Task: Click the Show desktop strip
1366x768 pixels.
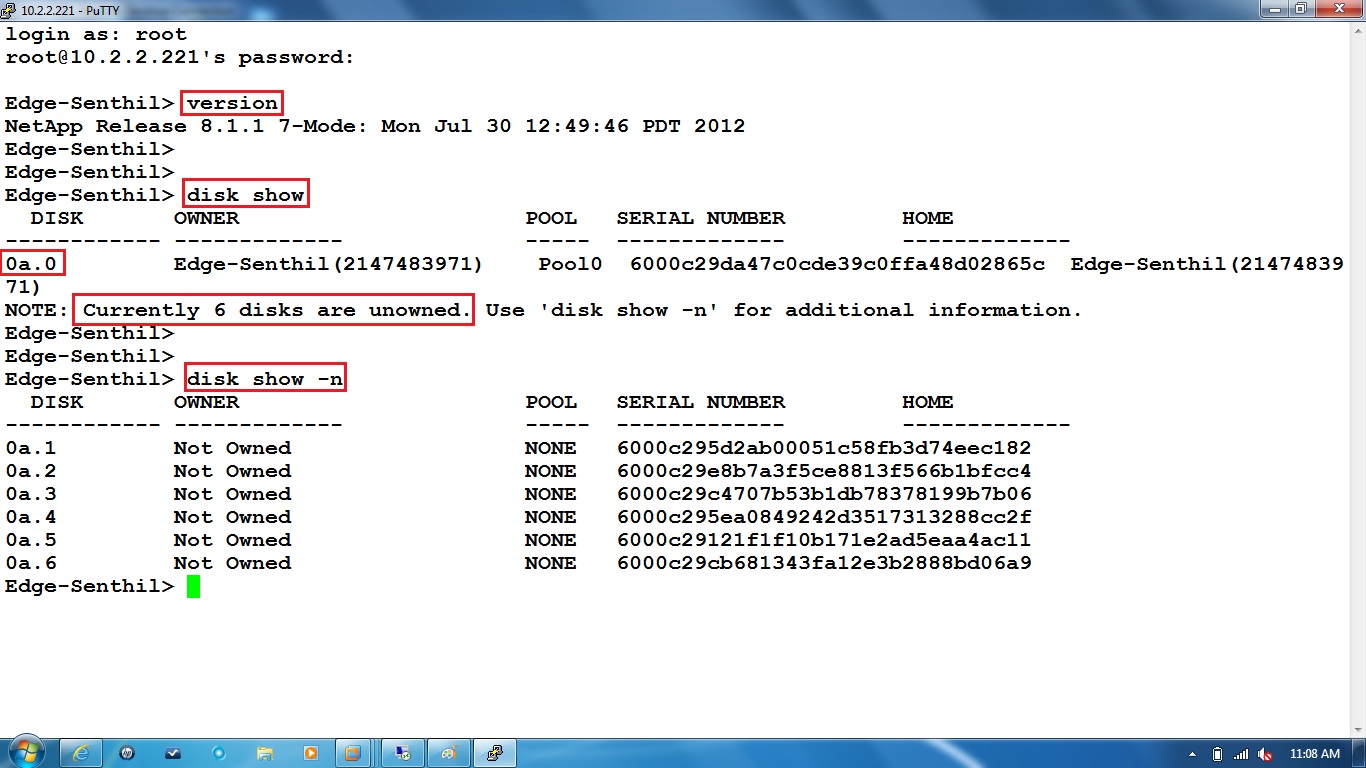Action: (x=1359, y=753)
